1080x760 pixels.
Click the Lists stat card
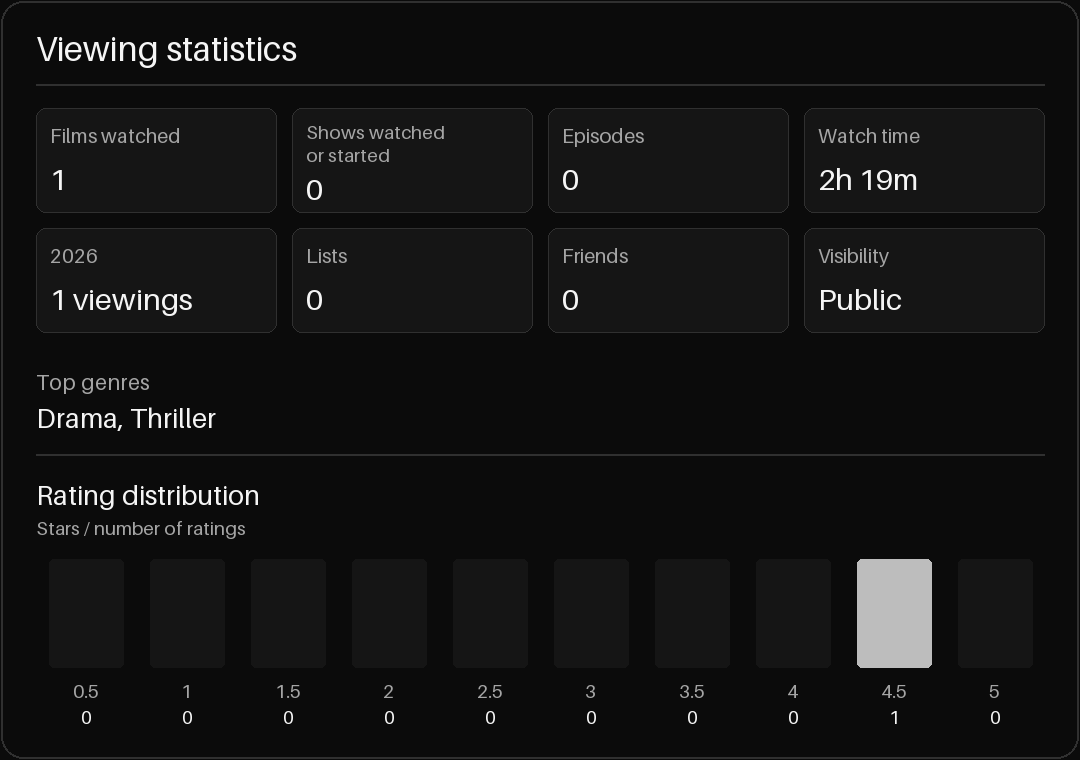pyautogui.click(x=412, y=280)
